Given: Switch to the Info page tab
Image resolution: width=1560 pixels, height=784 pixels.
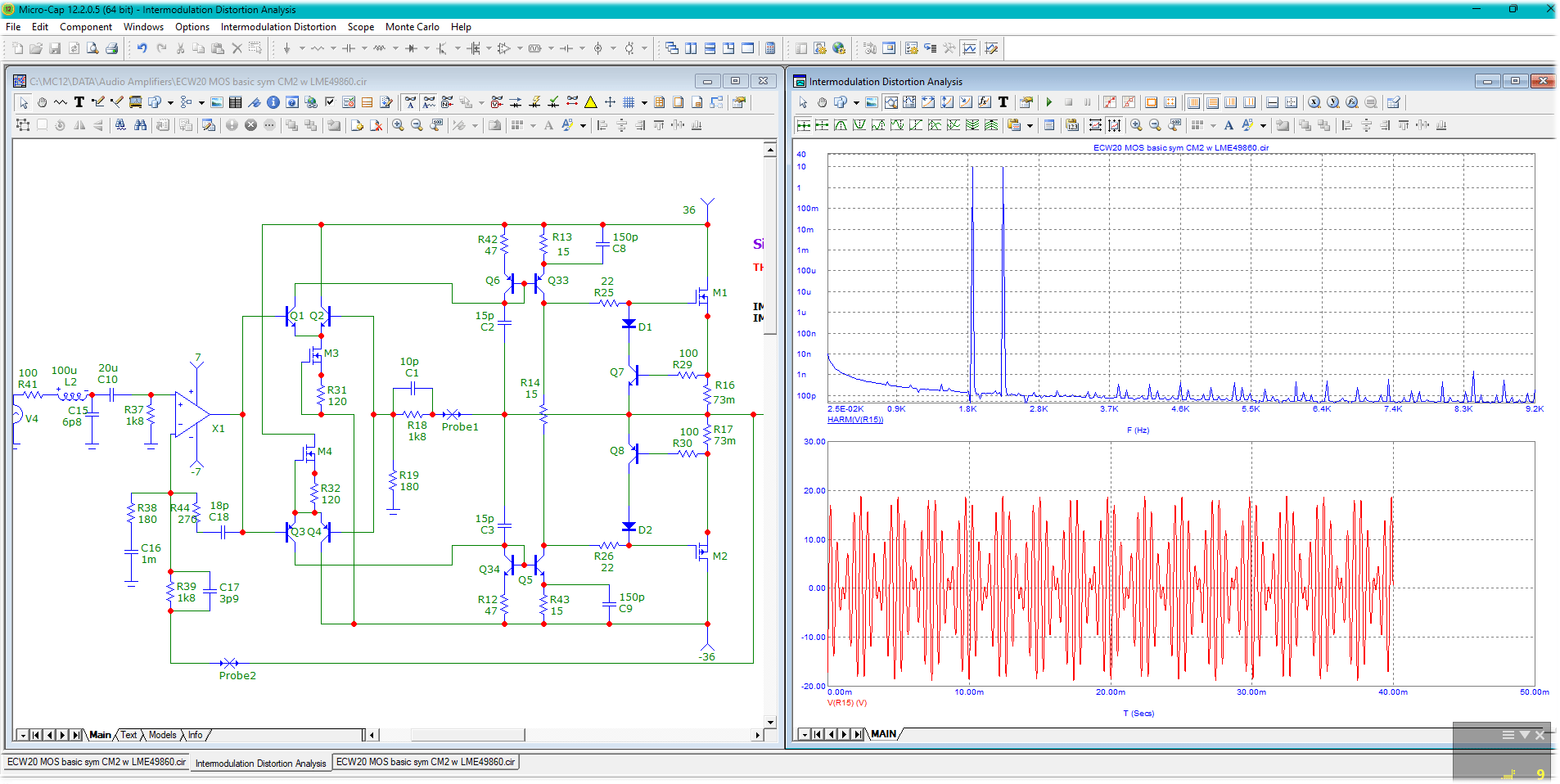Looking at the screenshot, I should 195,735.
